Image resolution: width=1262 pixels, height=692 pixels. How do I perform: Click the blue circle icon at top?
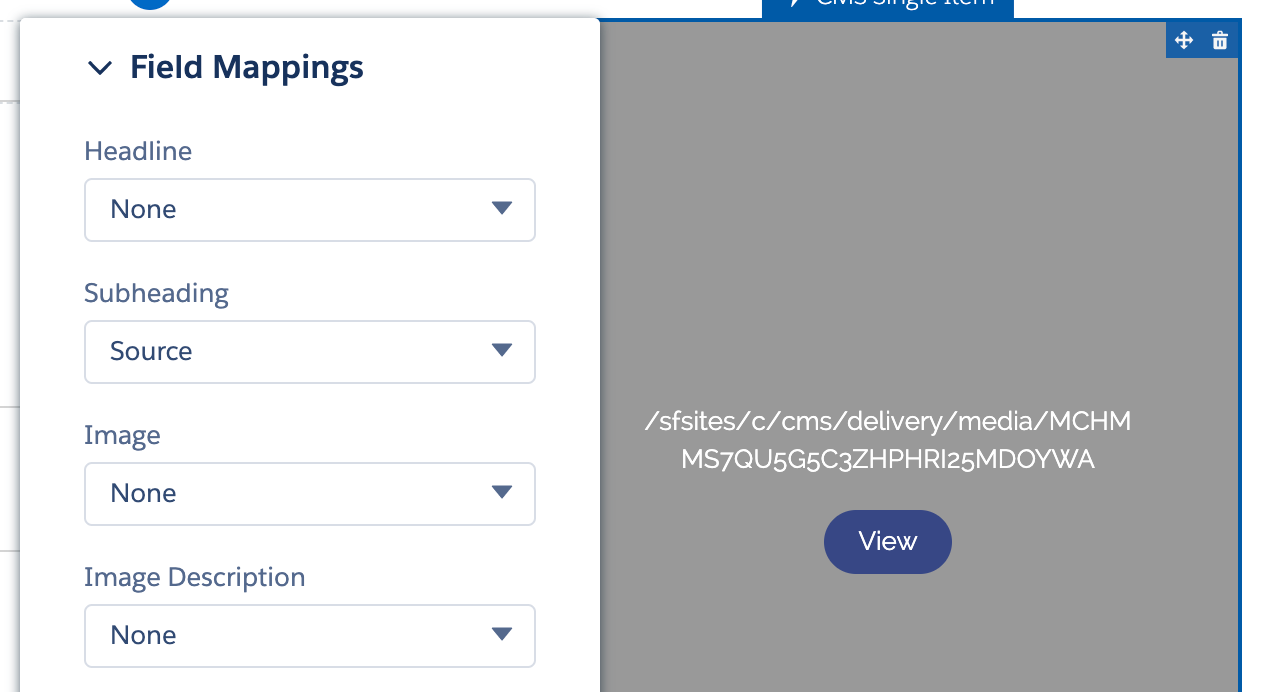point(150,4)
